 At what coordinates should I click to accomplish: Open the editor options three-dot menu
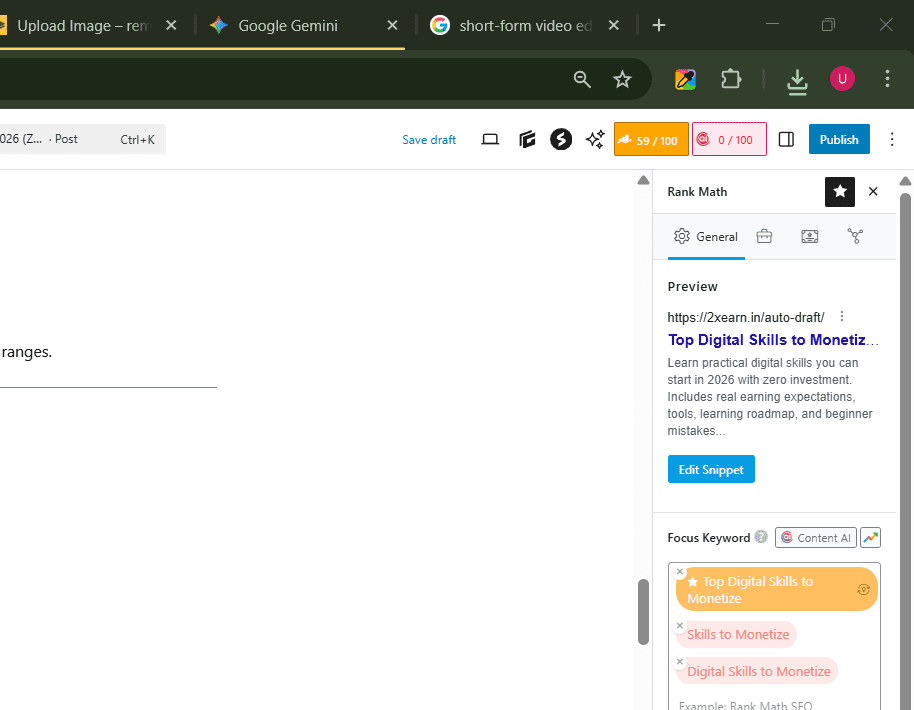tap(893, 140)
